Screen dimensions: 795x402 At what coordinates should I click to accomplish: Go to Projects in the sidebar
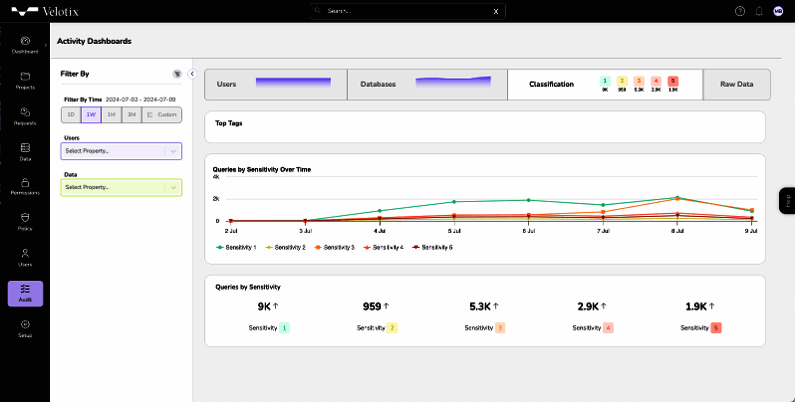(x=25, y=78)
